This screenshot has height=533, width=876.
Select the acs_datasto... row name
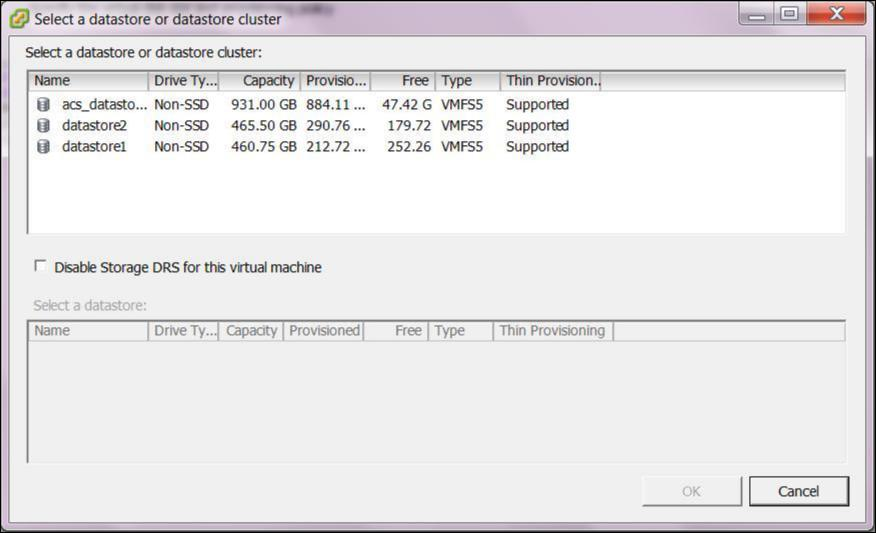pos(104,104)
